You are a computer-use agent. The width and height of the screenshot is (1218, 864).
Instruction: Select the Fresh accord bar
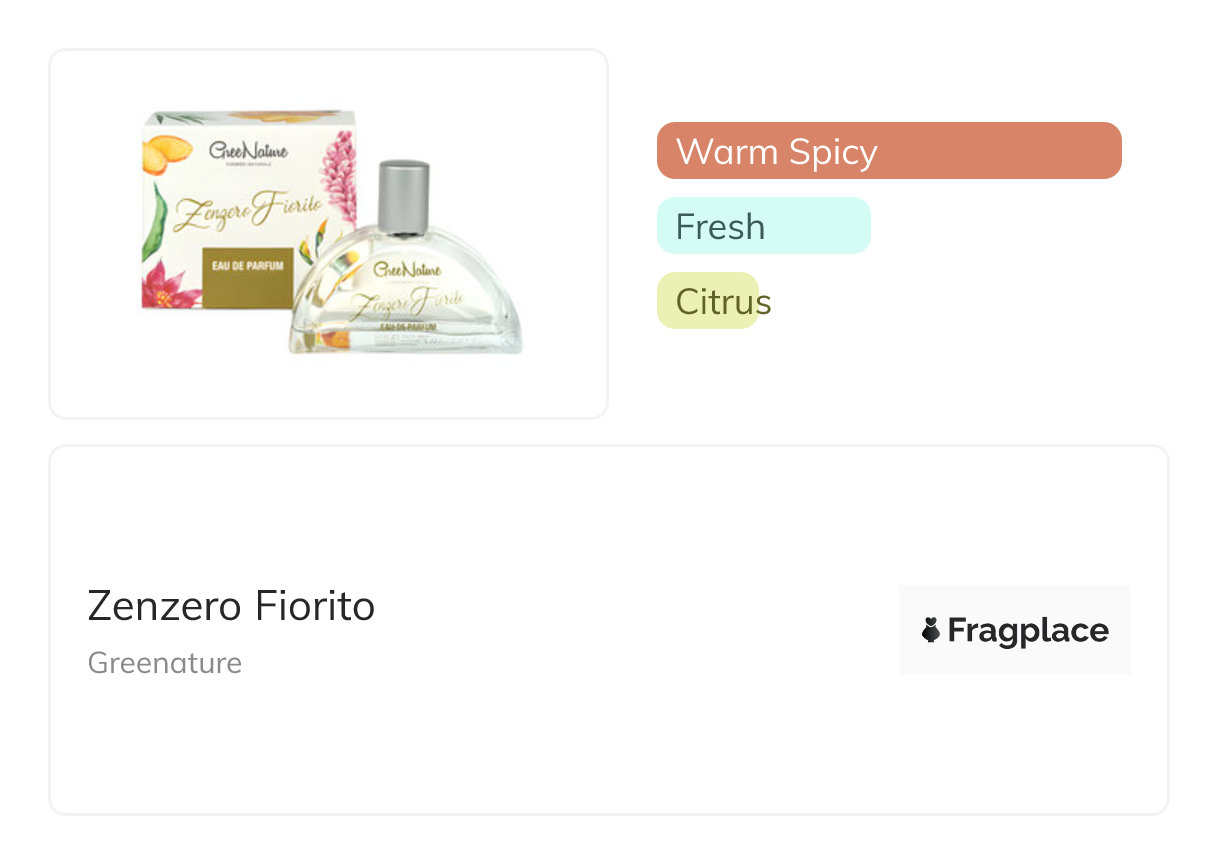763,226
